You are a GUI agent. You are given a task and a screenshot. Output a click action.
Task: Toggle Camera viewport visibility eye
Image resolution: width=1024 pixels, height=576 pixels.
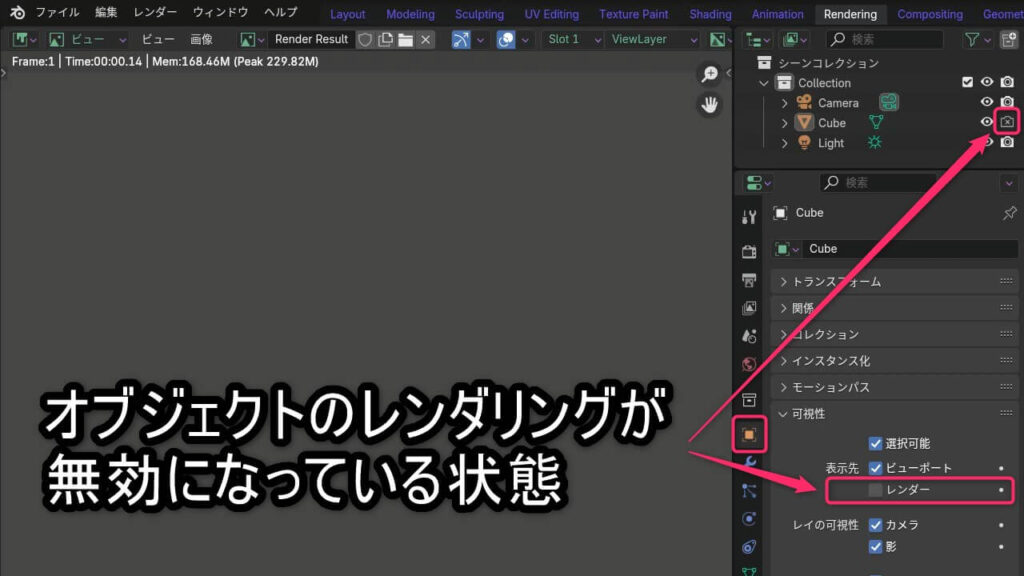[987, 102]
